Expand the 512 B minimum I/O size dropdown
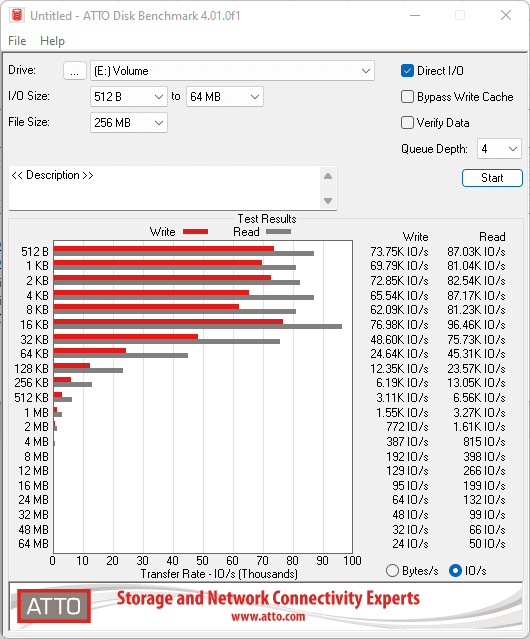The image size is (530, 639). 129,97
